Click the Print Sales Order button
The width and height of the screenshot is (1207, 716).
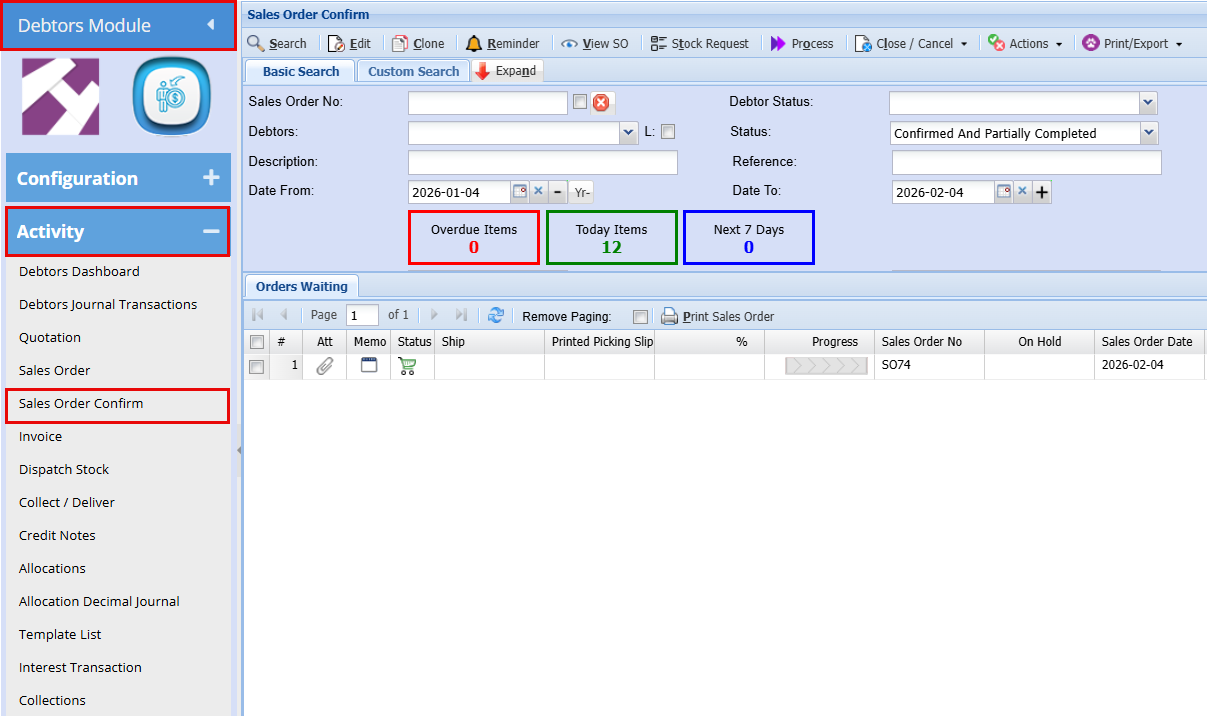click(x=717, y=316)
